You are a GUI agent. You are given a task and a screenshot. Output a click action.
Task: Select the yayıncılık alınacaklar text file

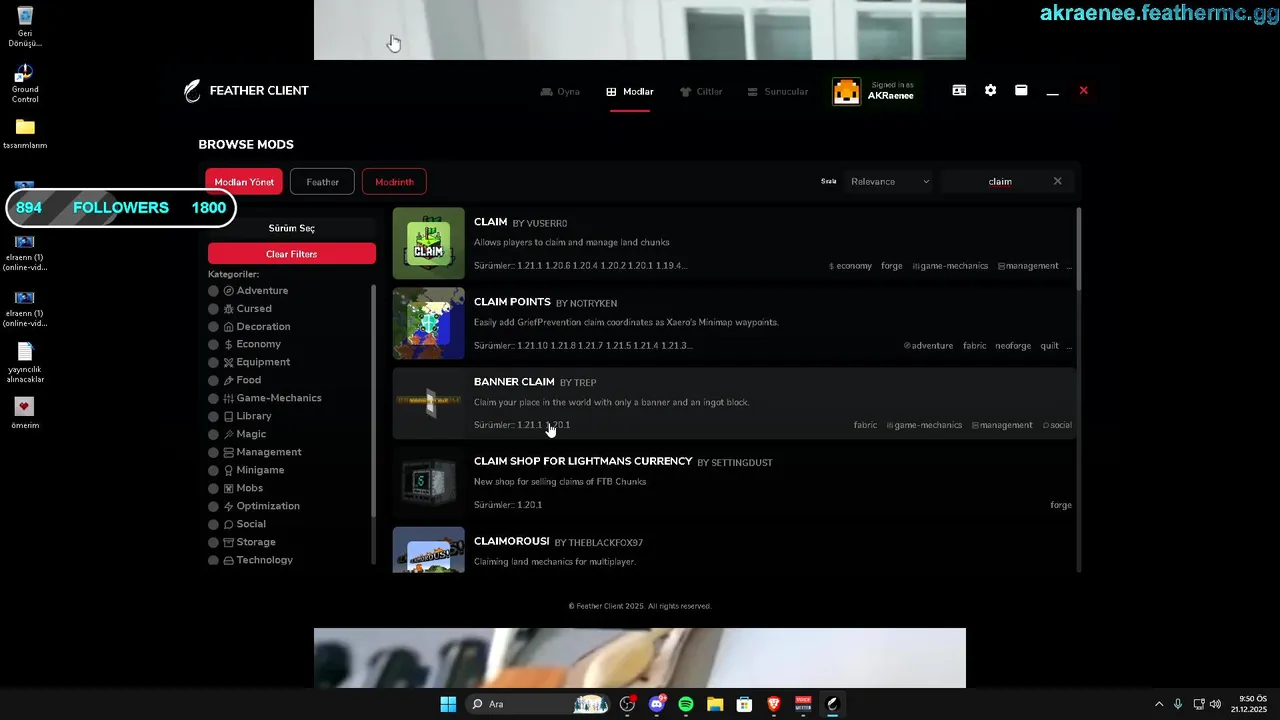[25, 363]
